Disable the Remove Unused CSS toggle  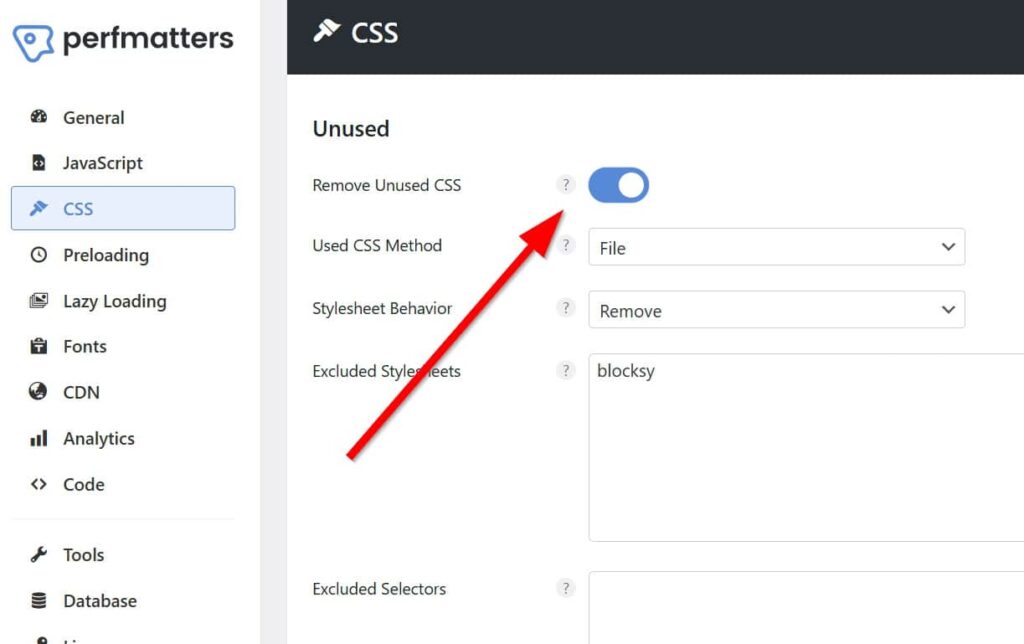(618, 185)
